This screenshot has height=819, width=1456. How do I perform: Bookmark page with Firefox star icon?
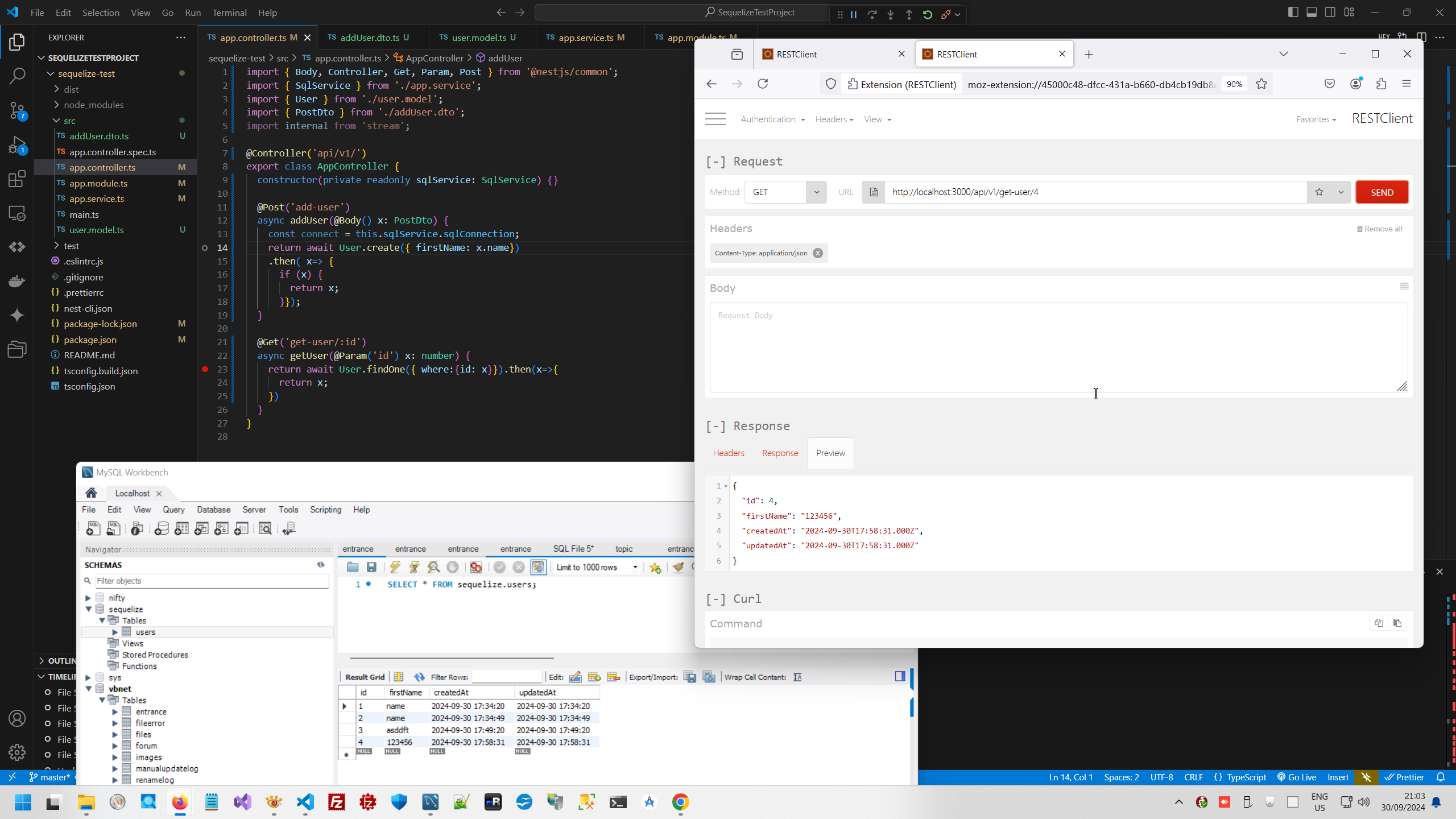point(1261,84)
